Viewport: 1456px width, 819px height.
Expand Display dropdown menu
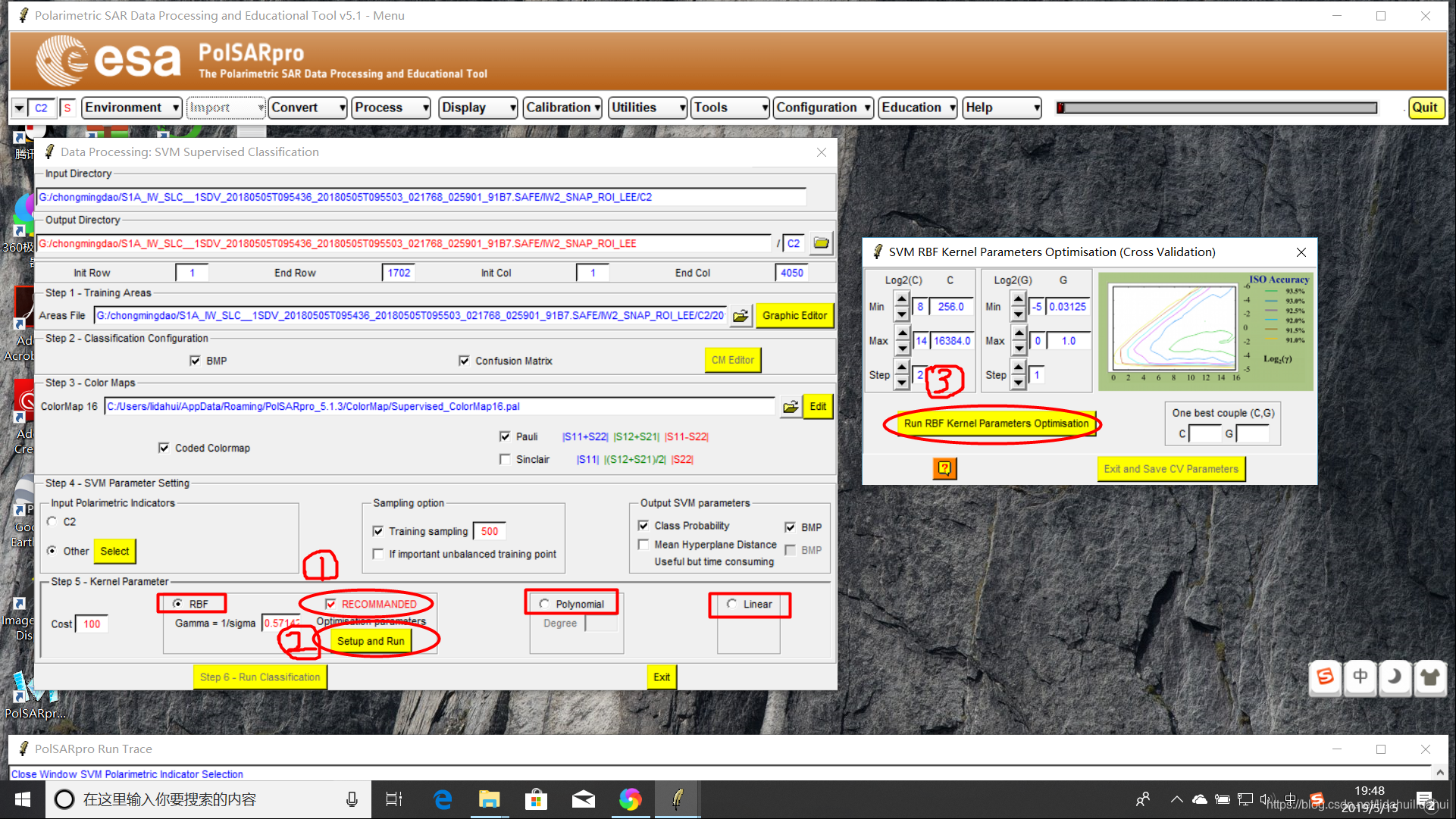point(478,108)
